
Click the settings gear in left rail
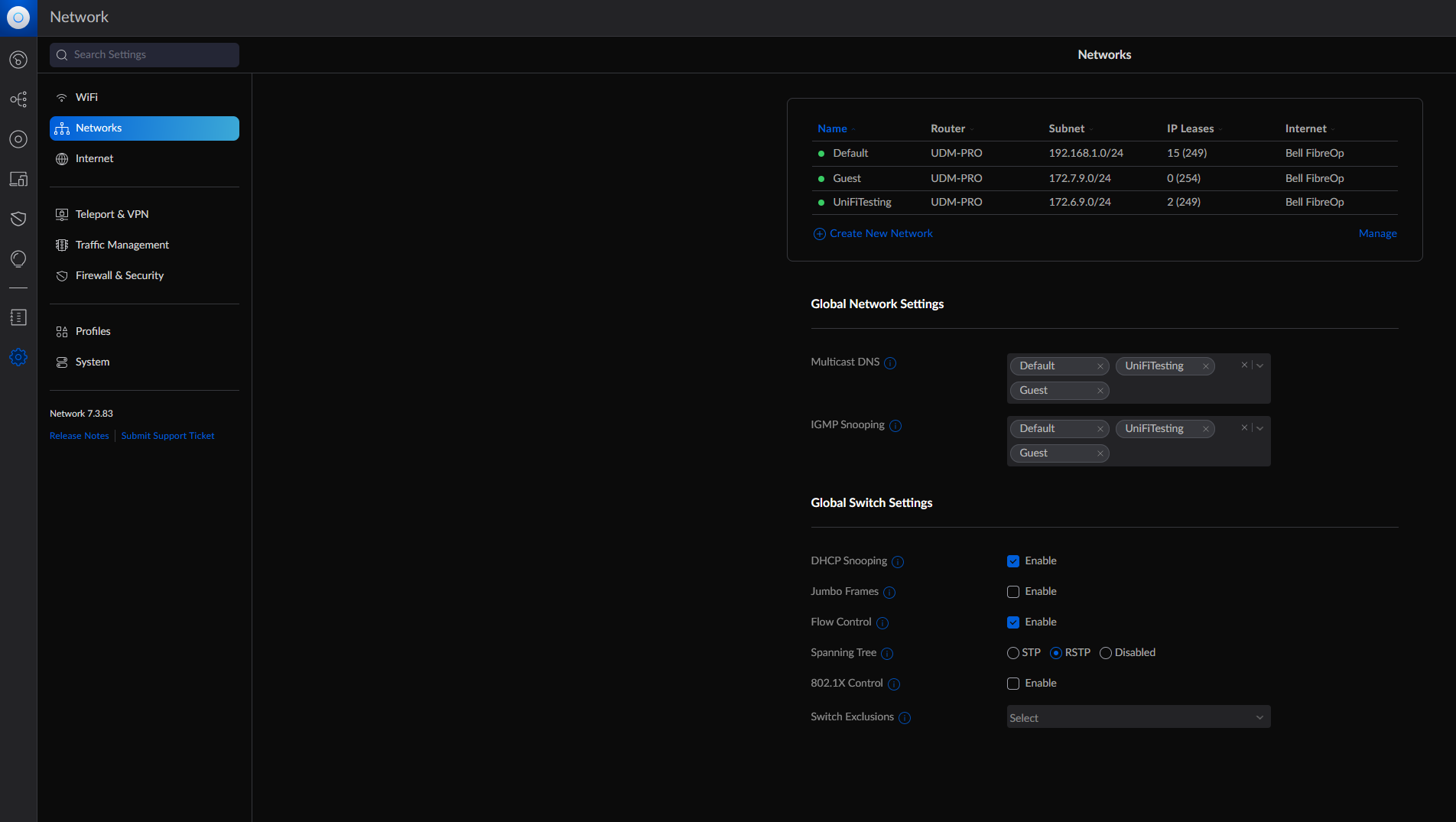point(18,357)
